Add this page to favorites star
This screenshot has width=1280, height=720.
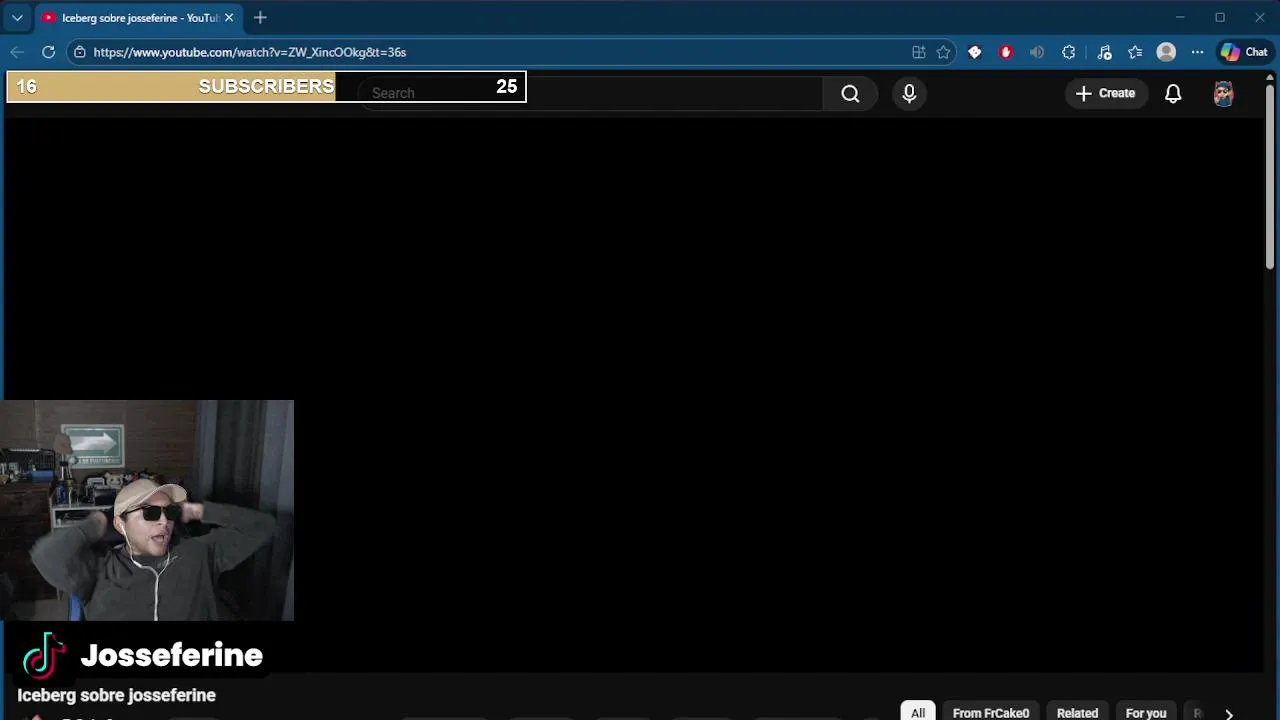(x=943, y=52)
